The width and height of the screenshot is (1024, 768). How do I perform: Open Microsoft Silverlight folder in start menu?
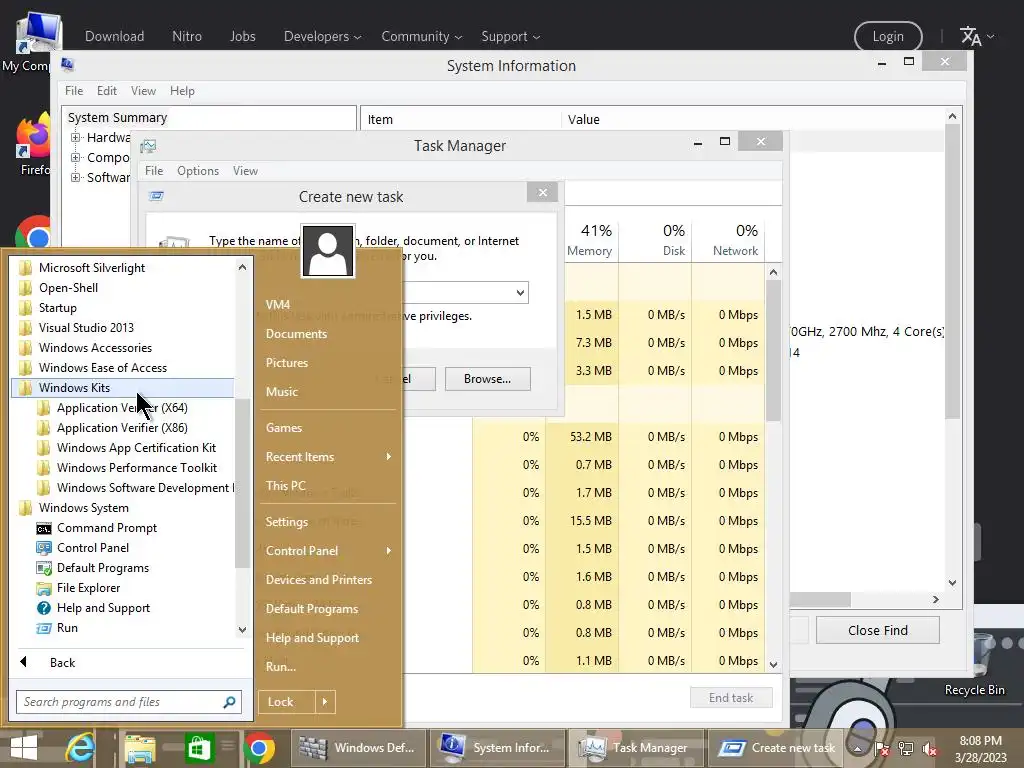(x=91, y=268)
